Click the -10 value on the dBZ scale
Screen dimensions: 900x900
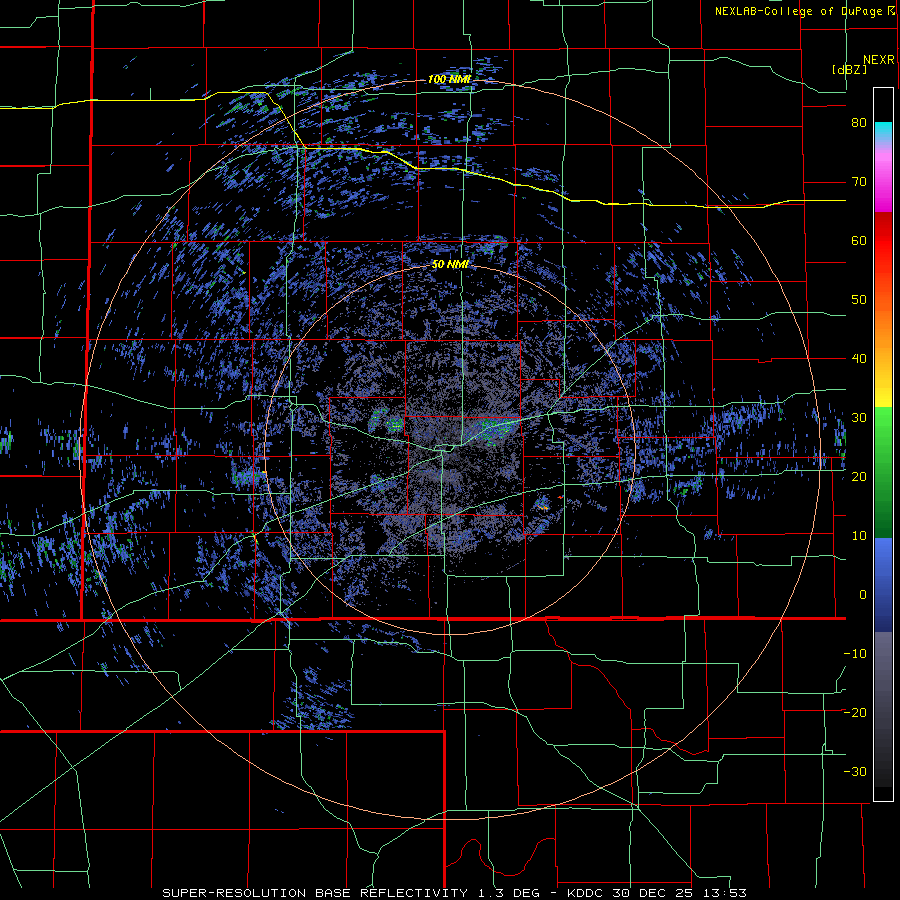[855, 653]
